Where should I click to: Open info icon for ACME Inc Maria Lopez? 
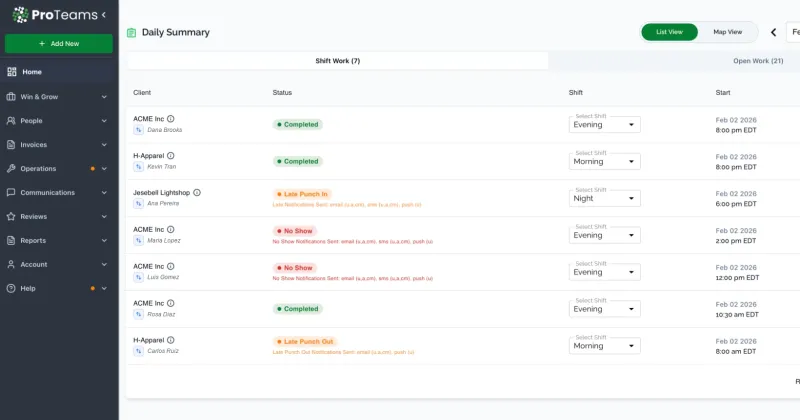point(170,229)
